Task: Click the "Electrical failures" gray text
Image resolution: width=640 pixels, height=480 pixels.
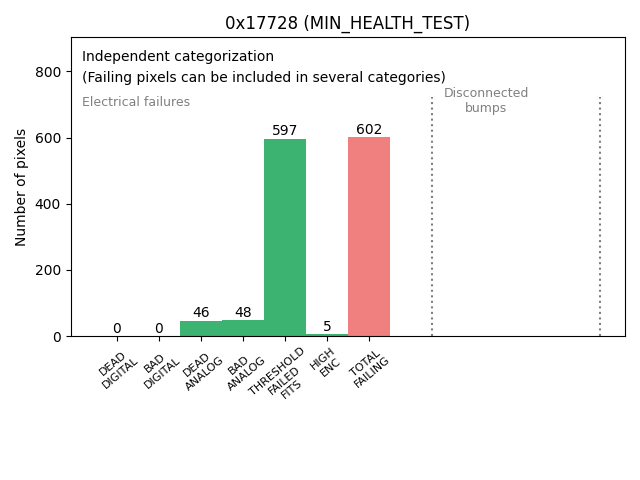Action: tap(136, 102)
